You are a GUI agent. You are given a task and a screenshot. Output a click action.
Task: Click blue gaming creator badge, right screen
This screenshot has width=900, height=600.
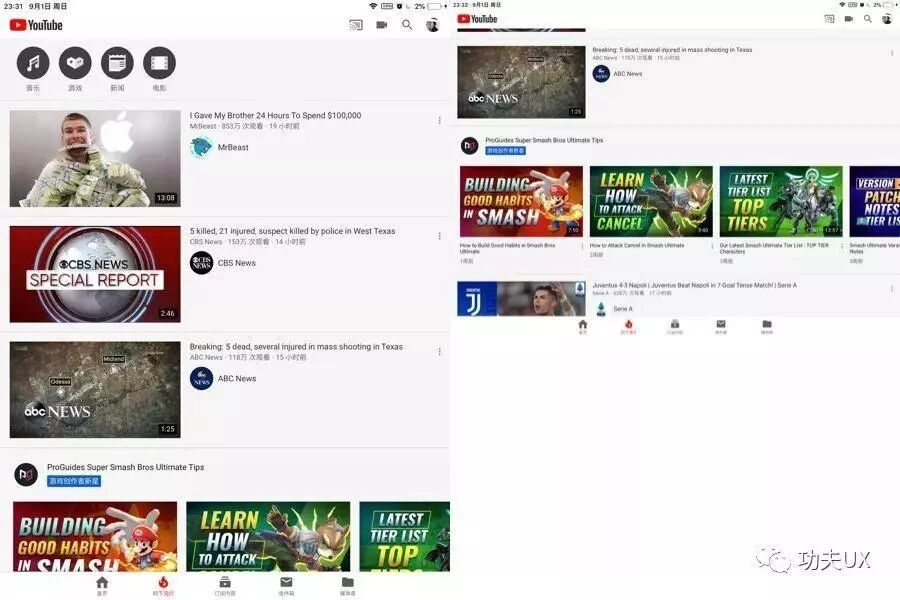click(506, 150)
